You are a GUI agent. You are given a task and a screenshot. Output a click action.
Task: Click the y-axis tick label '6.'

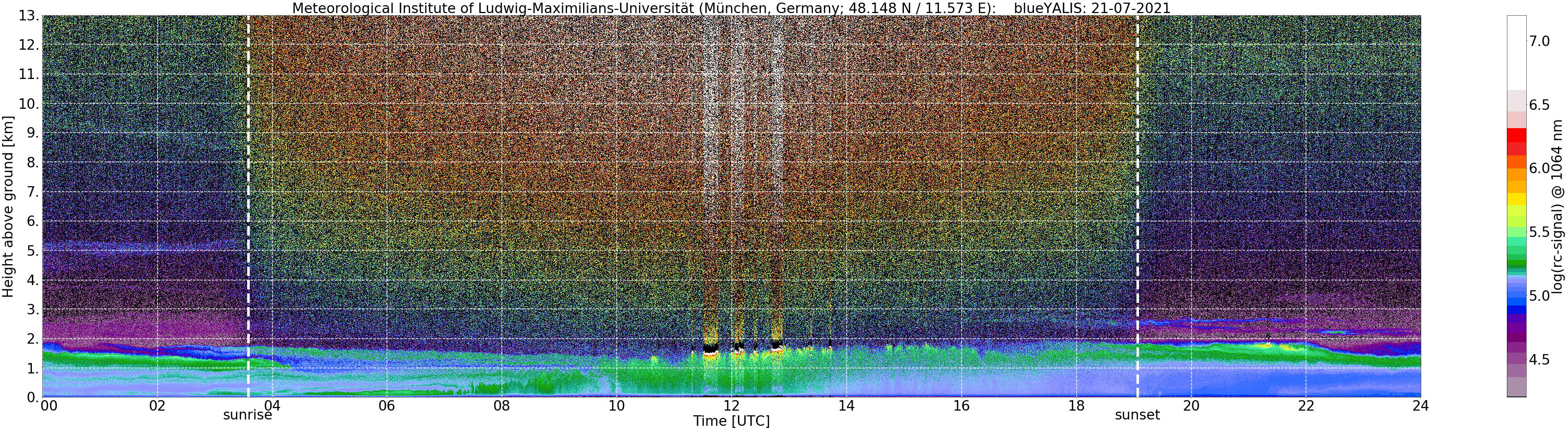point(32,221)
